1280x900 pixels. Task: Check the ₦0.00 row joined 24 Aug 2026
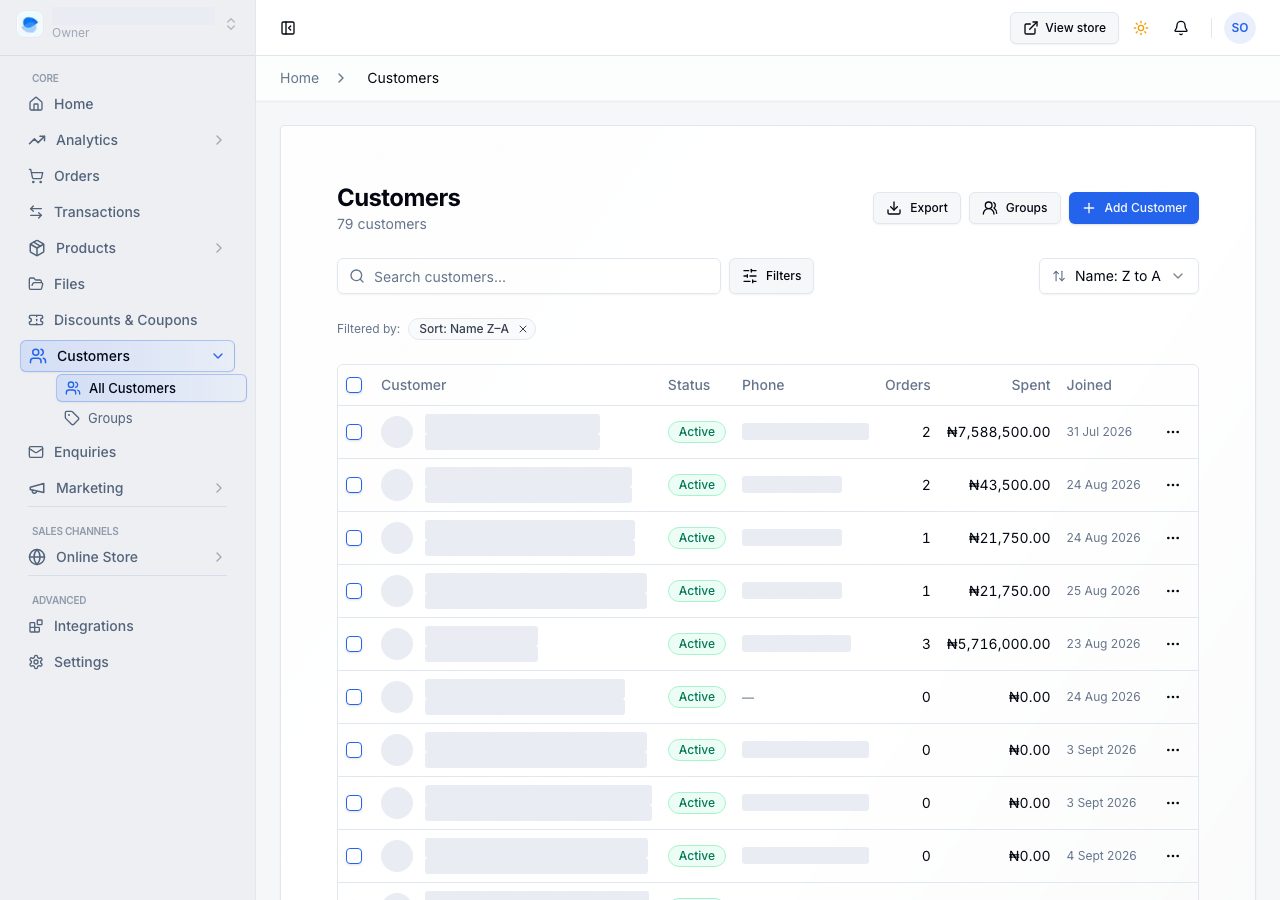[354, 697]
